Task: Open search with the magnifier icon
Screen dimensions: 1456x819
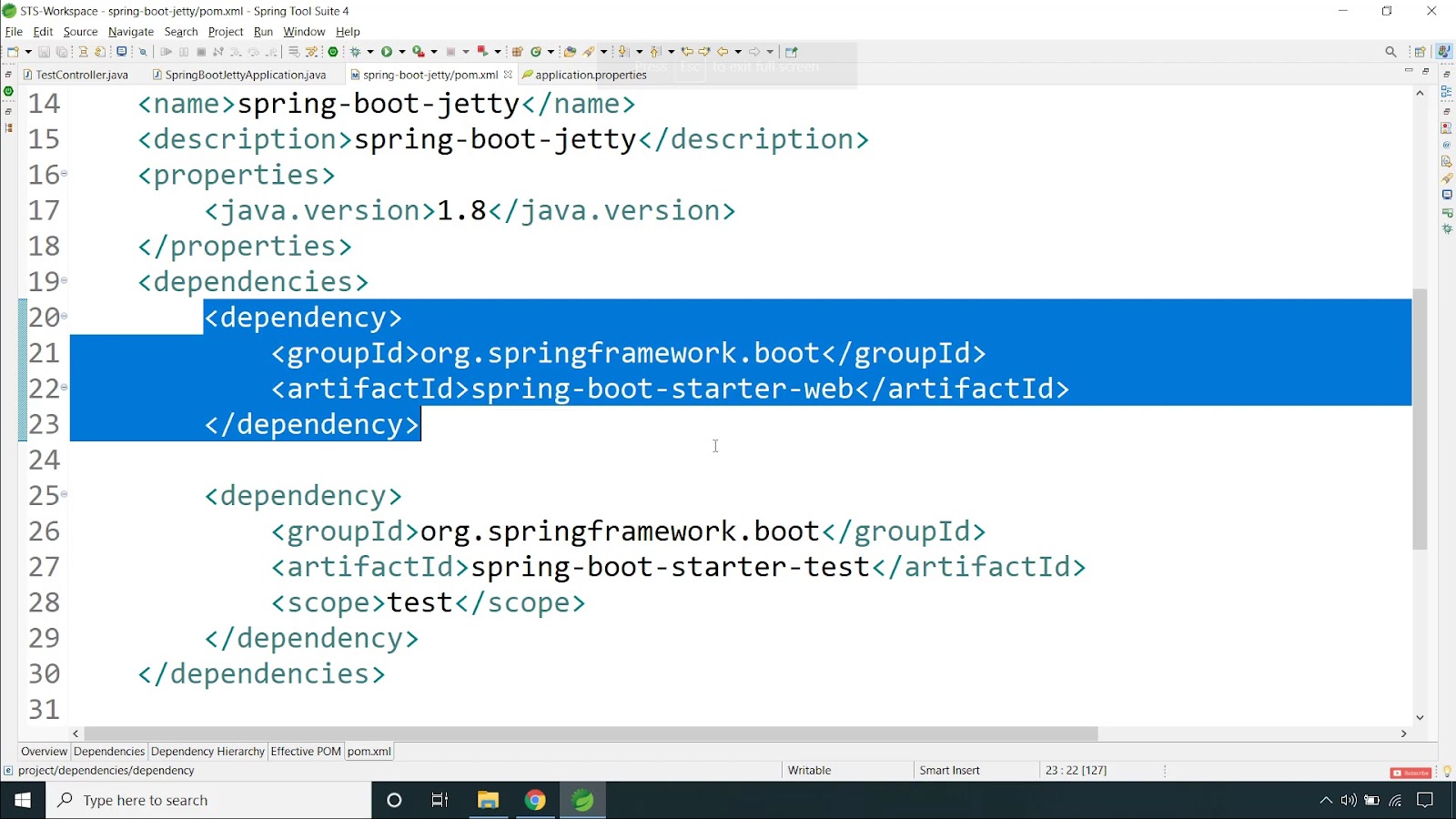Action: 1391,51
